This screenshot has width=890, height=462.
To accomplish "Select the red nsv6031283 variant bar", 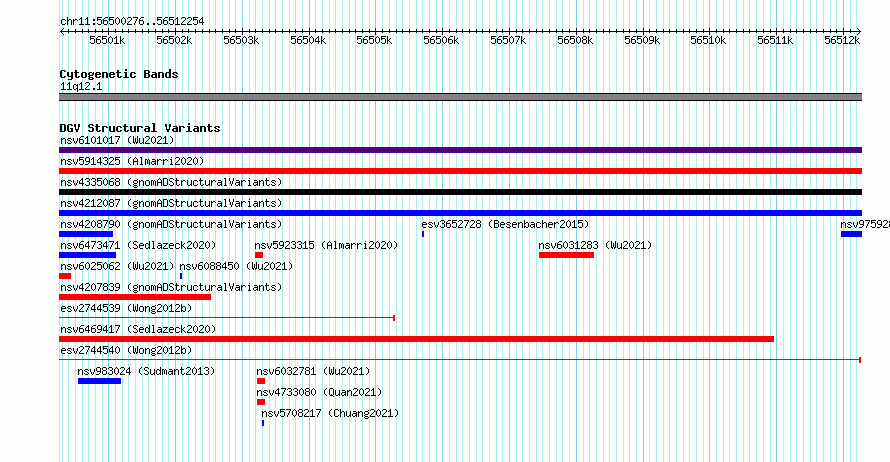I will 566,255.
